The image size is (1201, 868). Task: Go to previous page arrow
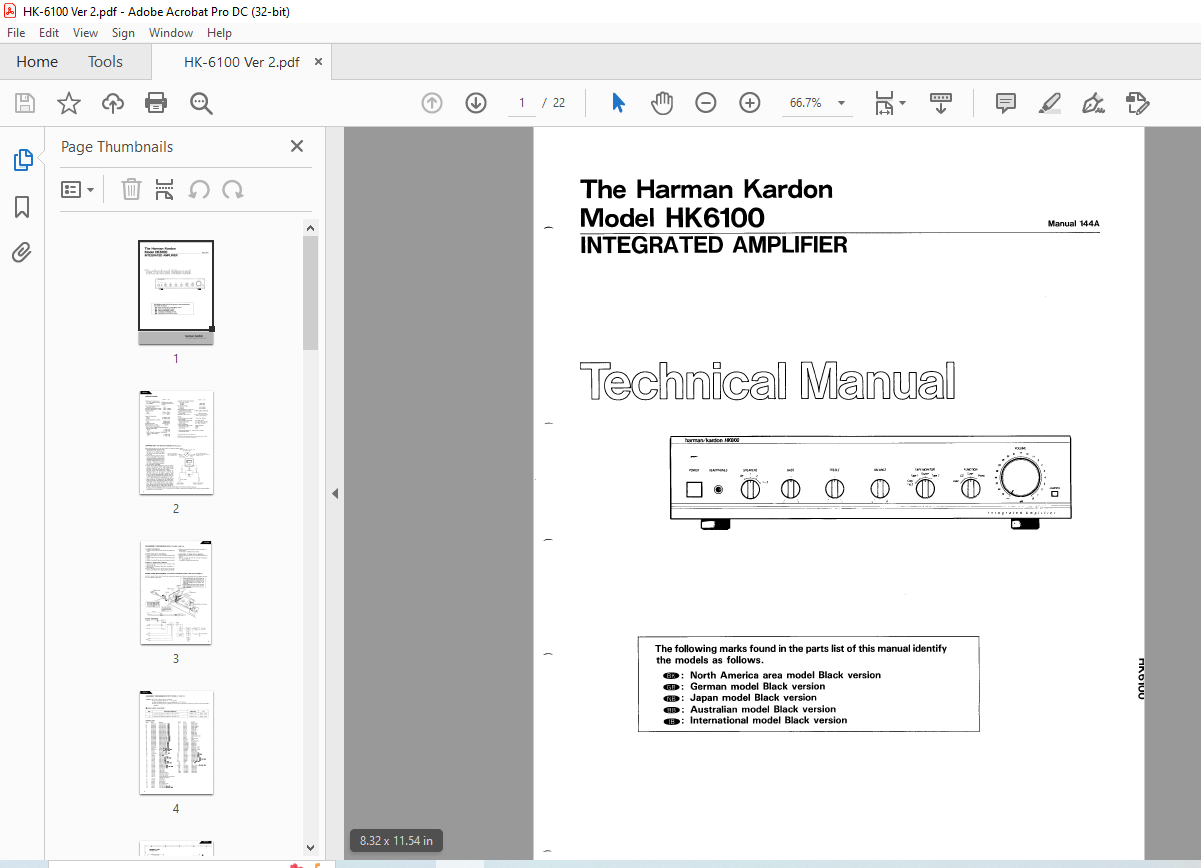pos(432,103)
